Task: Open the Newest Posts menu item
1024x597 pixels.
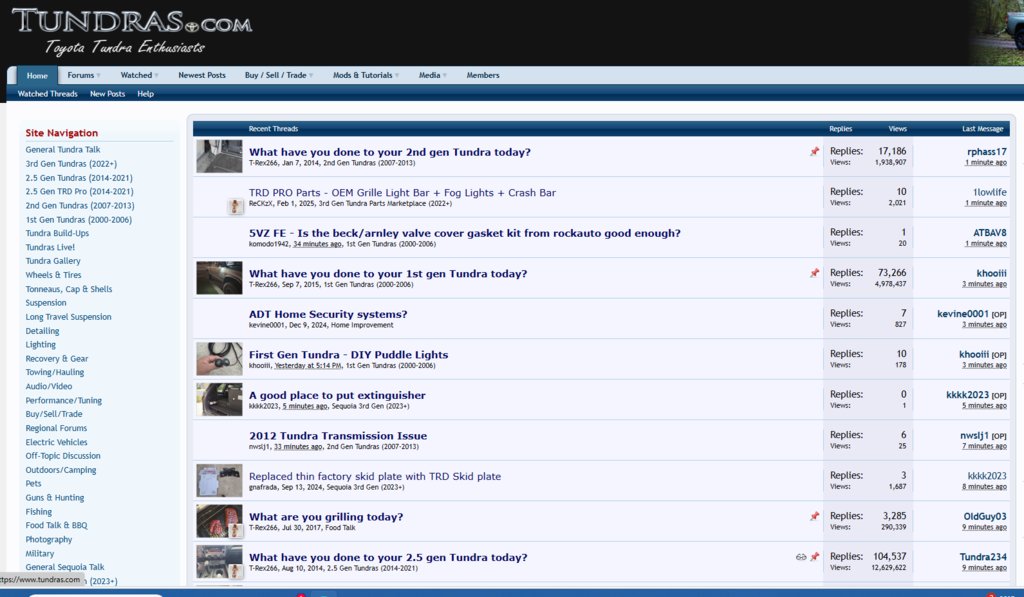Action: (x=202, y=75)
